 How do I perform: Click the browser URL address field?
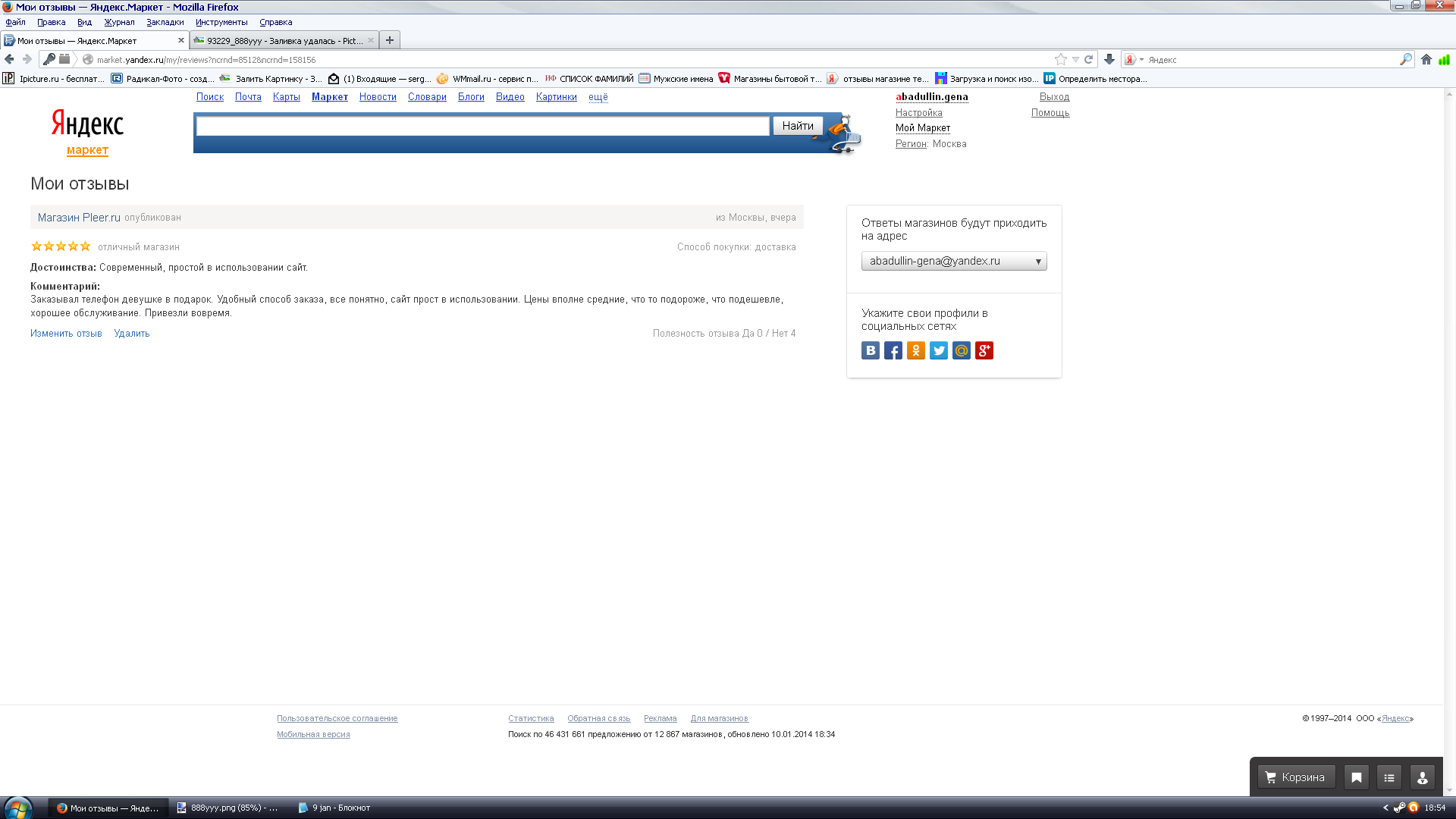coord(569,59)
